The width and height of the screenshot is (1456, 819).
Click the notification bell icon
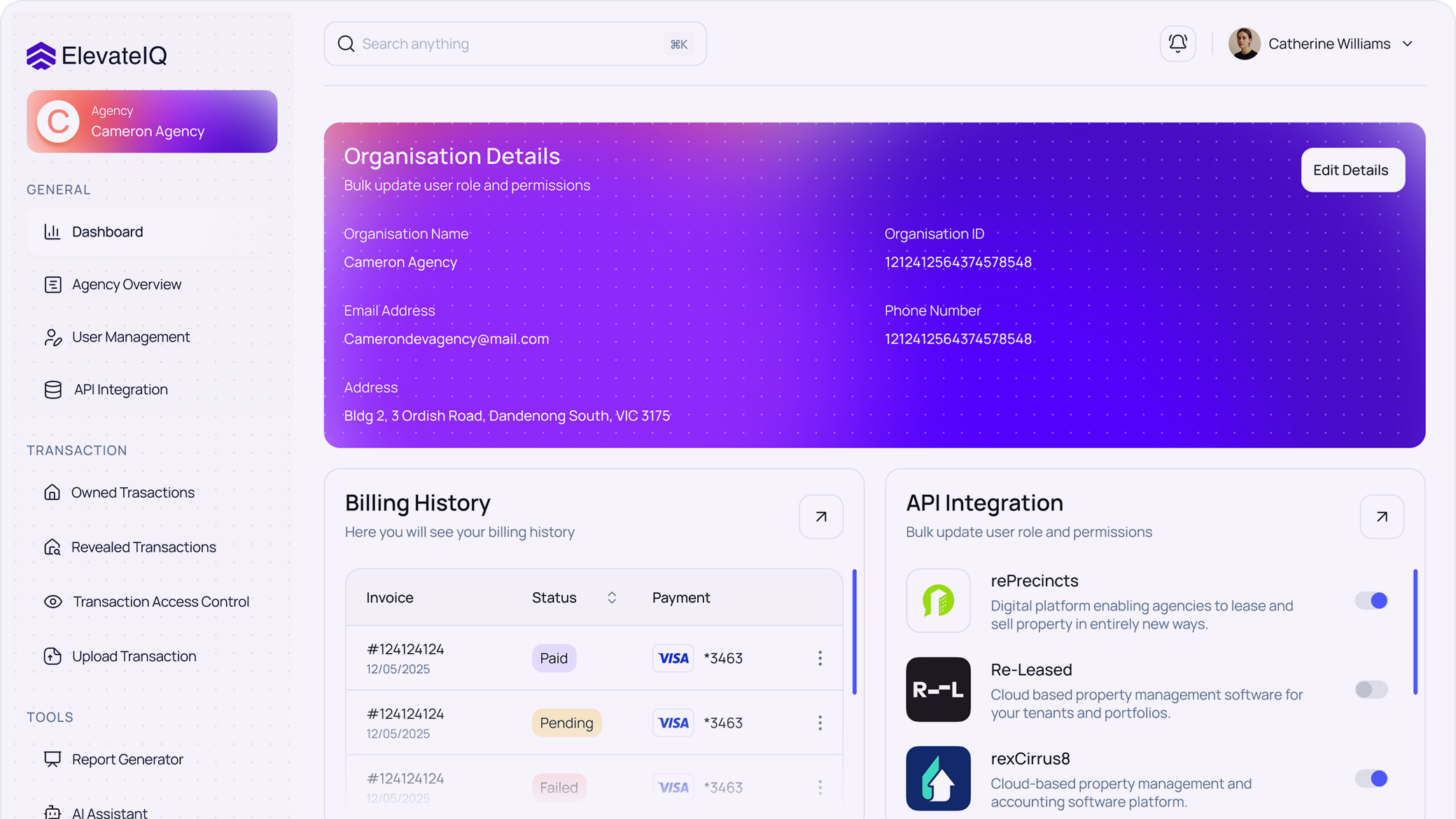click(x=1178, y=43)
